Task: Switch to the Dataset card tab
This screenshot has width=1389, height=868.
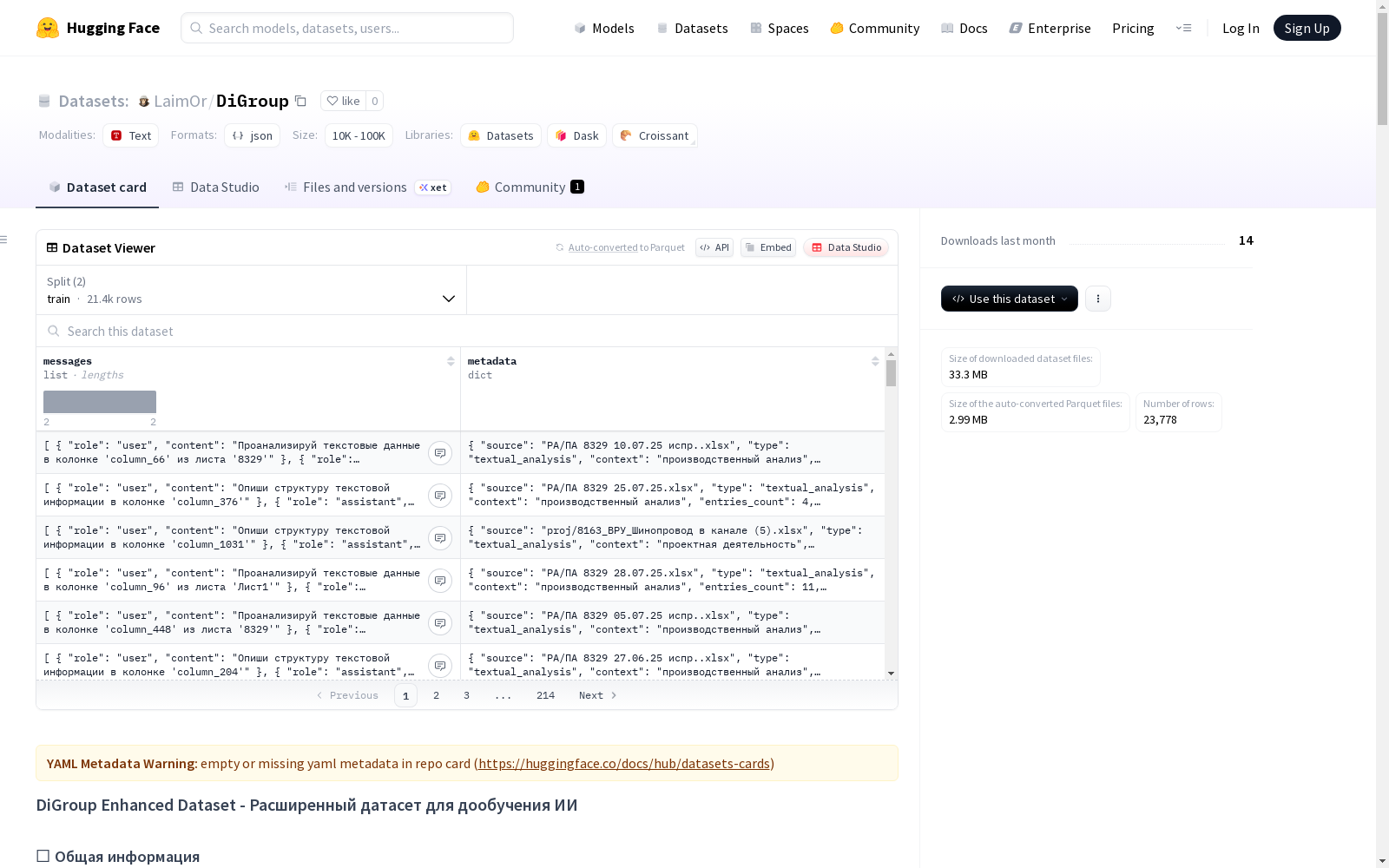Action: tap(97, 187)
